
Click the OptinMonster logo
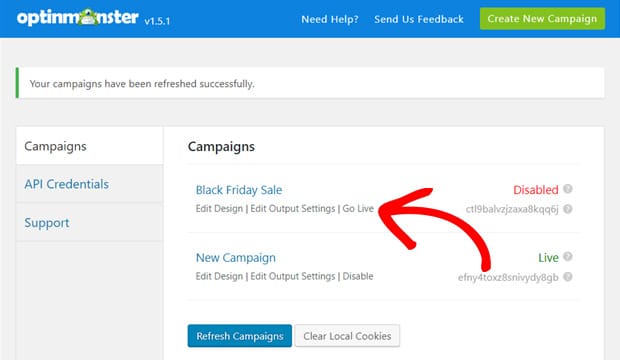78,17
